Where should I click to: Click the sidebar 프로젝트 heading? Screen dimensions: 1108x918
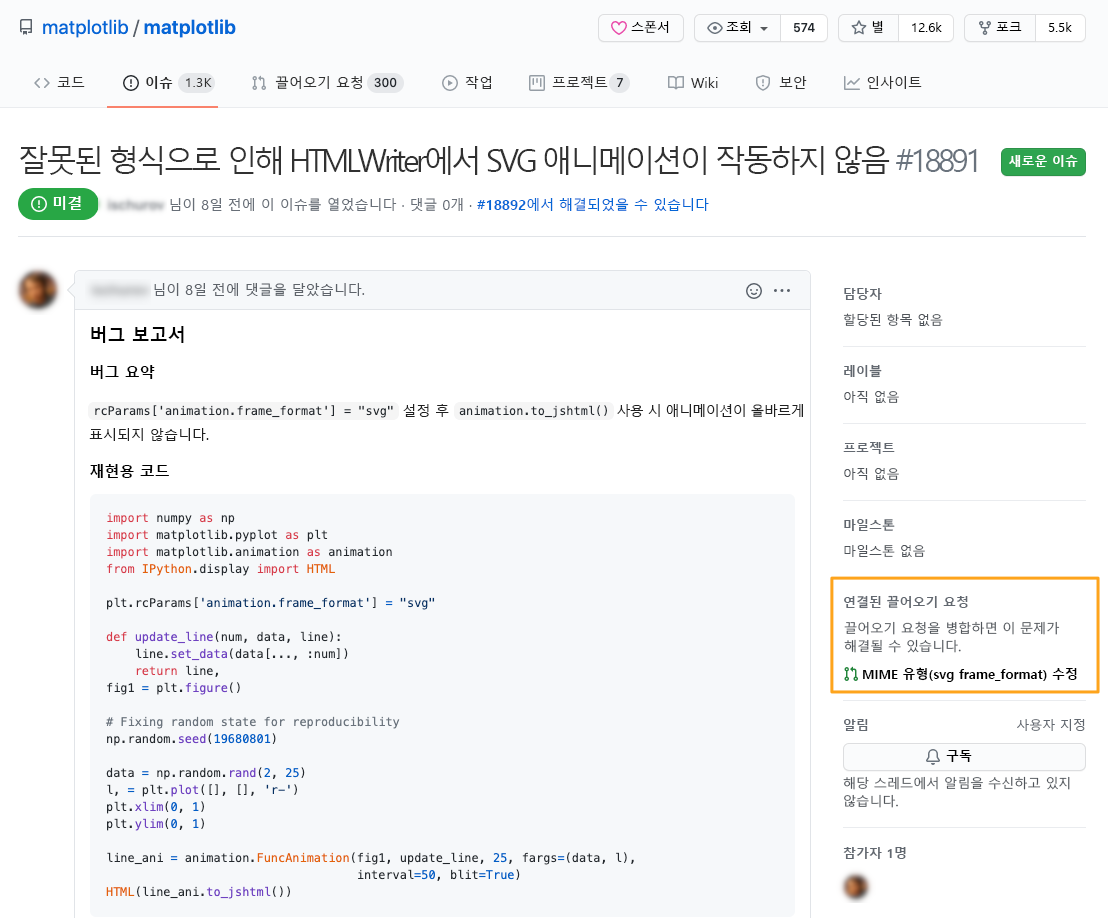click(x=868, y=447)
